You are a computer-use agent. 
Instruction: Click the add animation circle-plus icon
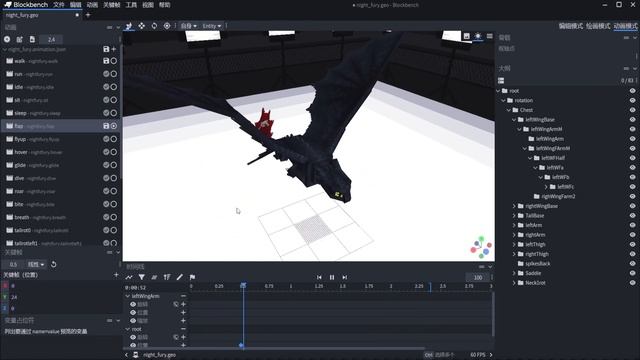pos(7,39)
